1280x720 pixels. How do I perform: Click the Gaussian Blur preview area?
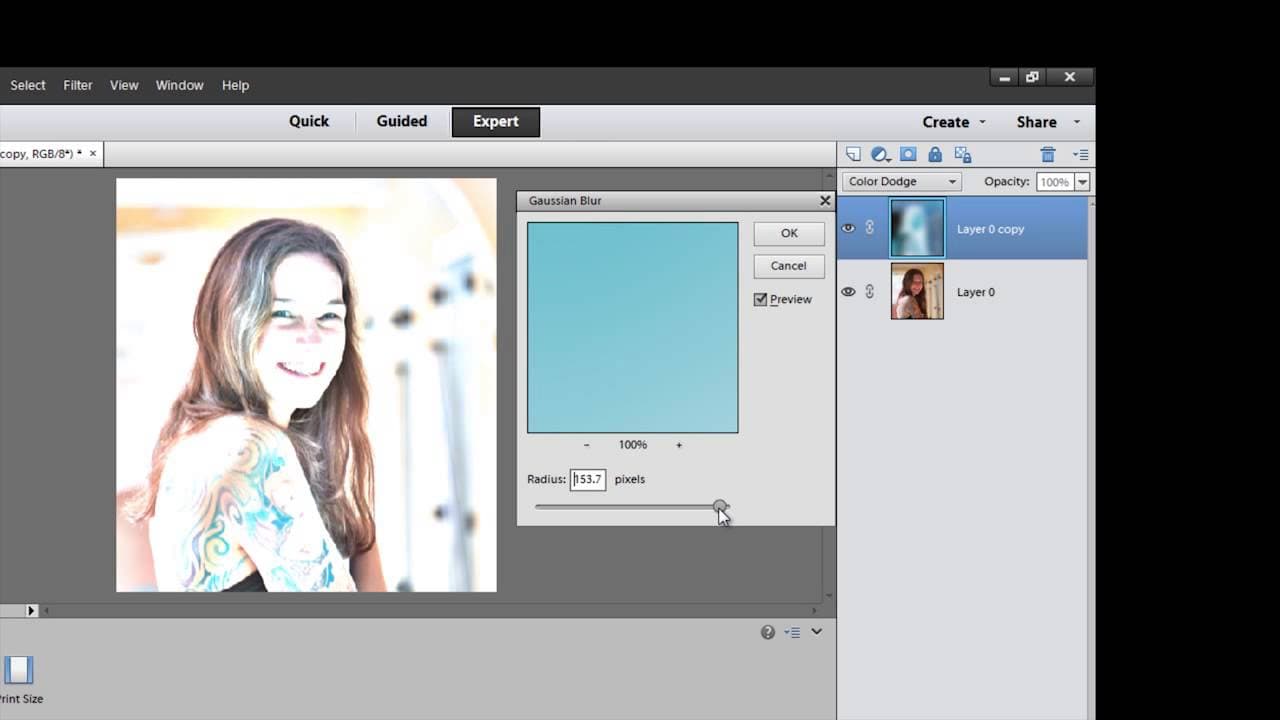(x=633, y=327)
